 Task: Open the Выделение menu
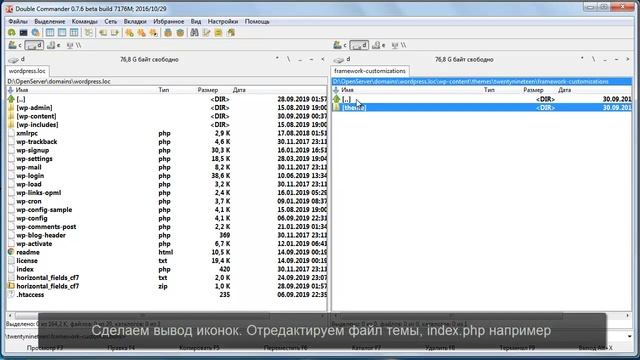(49, 21)
